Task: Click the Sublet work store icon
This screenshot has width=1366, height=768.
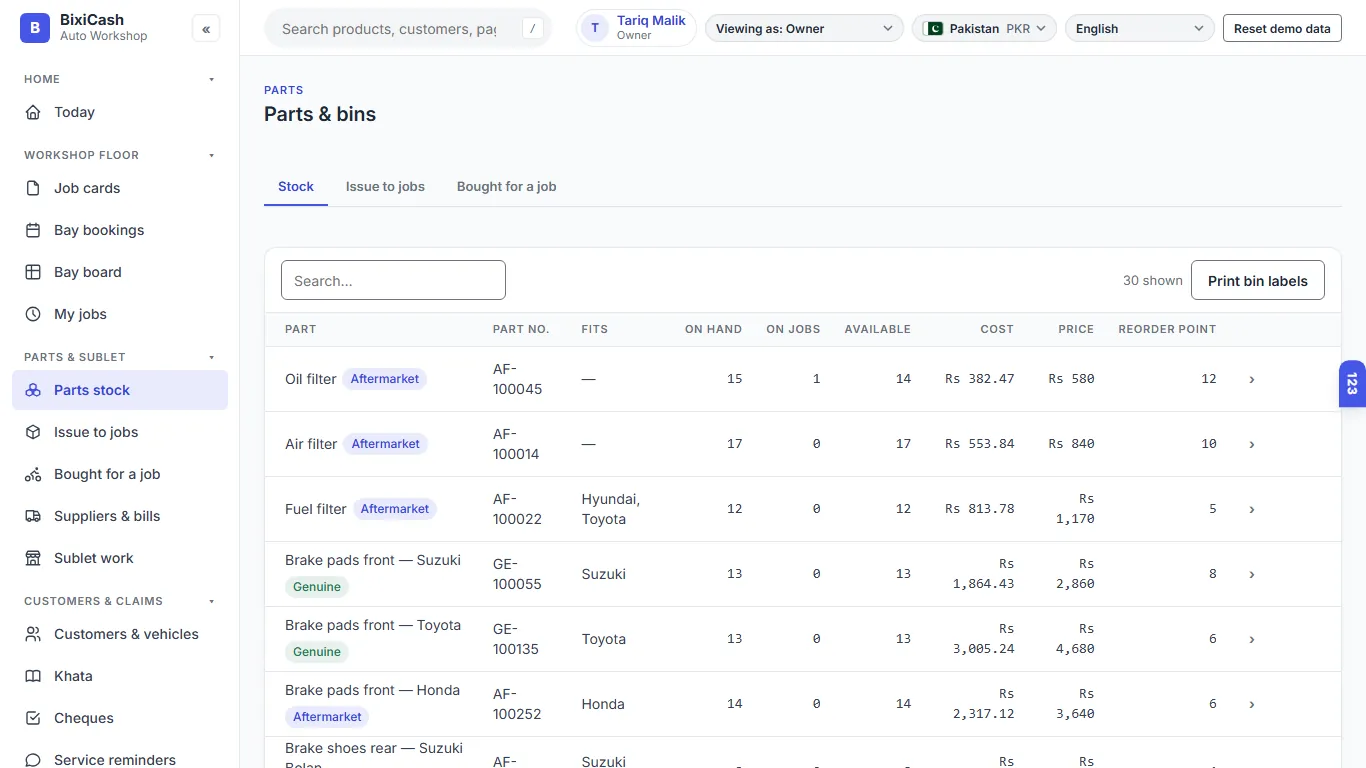Action: tap(33, 558)
